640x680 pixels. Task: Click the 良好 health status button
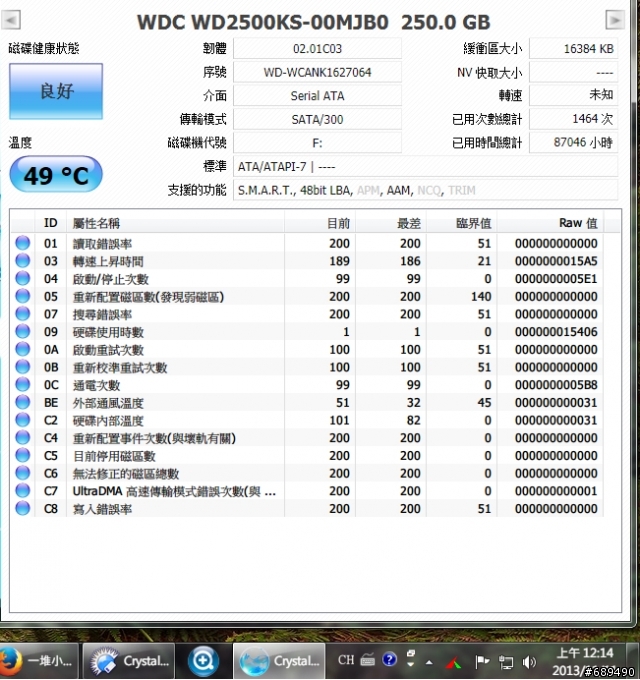point(56,91)
